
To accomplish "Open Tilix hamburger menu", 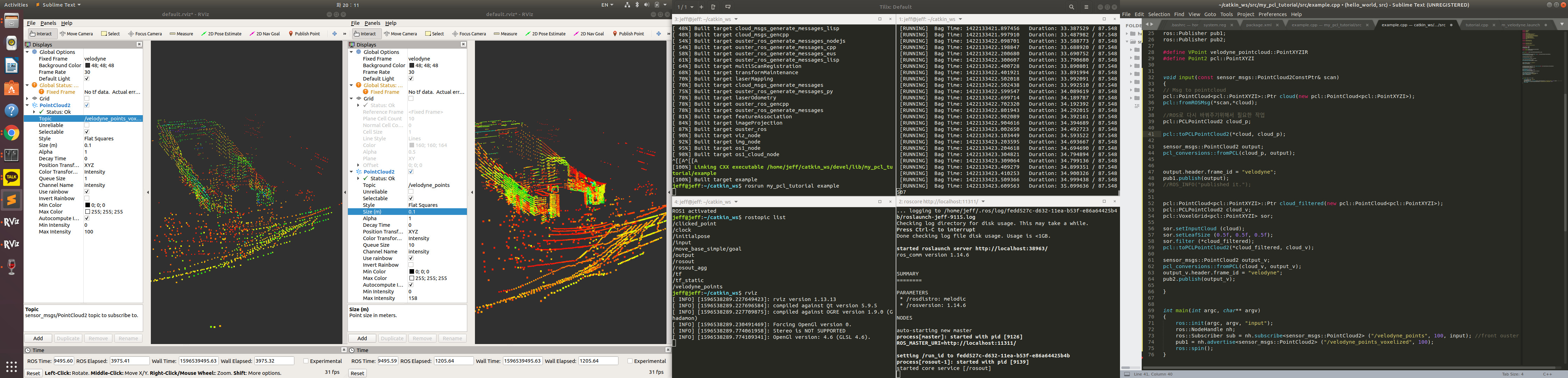I will (1086, 7).
